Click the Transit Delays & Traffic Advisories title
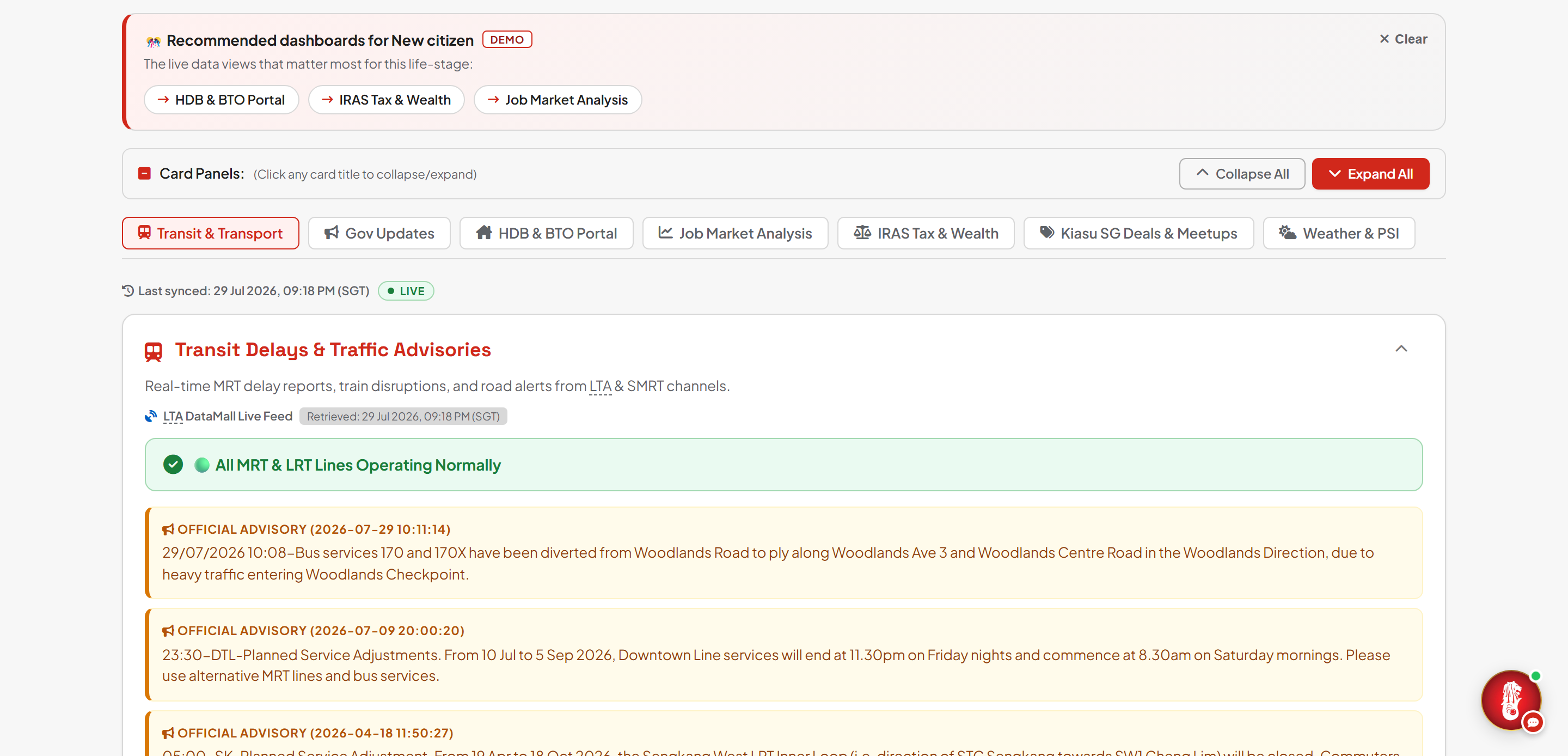Screen dimensions: 1568x756 coord(333,350)
